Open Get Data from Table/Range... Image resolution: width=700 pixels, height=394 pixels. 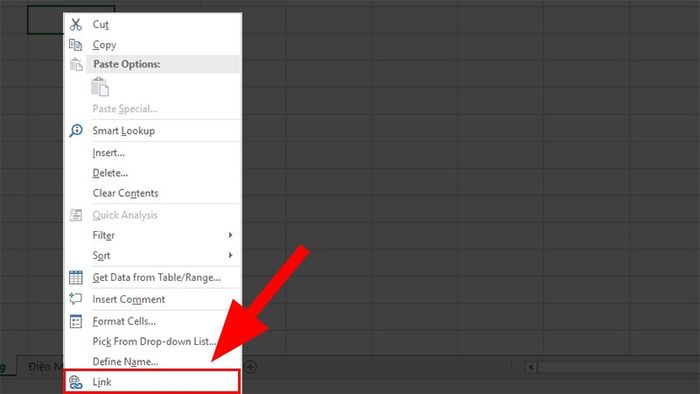click(152, 277)
